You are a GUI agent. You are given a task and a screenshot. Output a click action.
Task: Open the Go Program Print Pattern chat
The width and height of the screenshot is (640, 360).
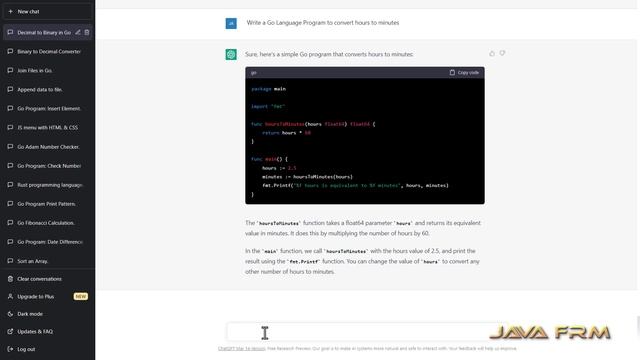(47, 204)
